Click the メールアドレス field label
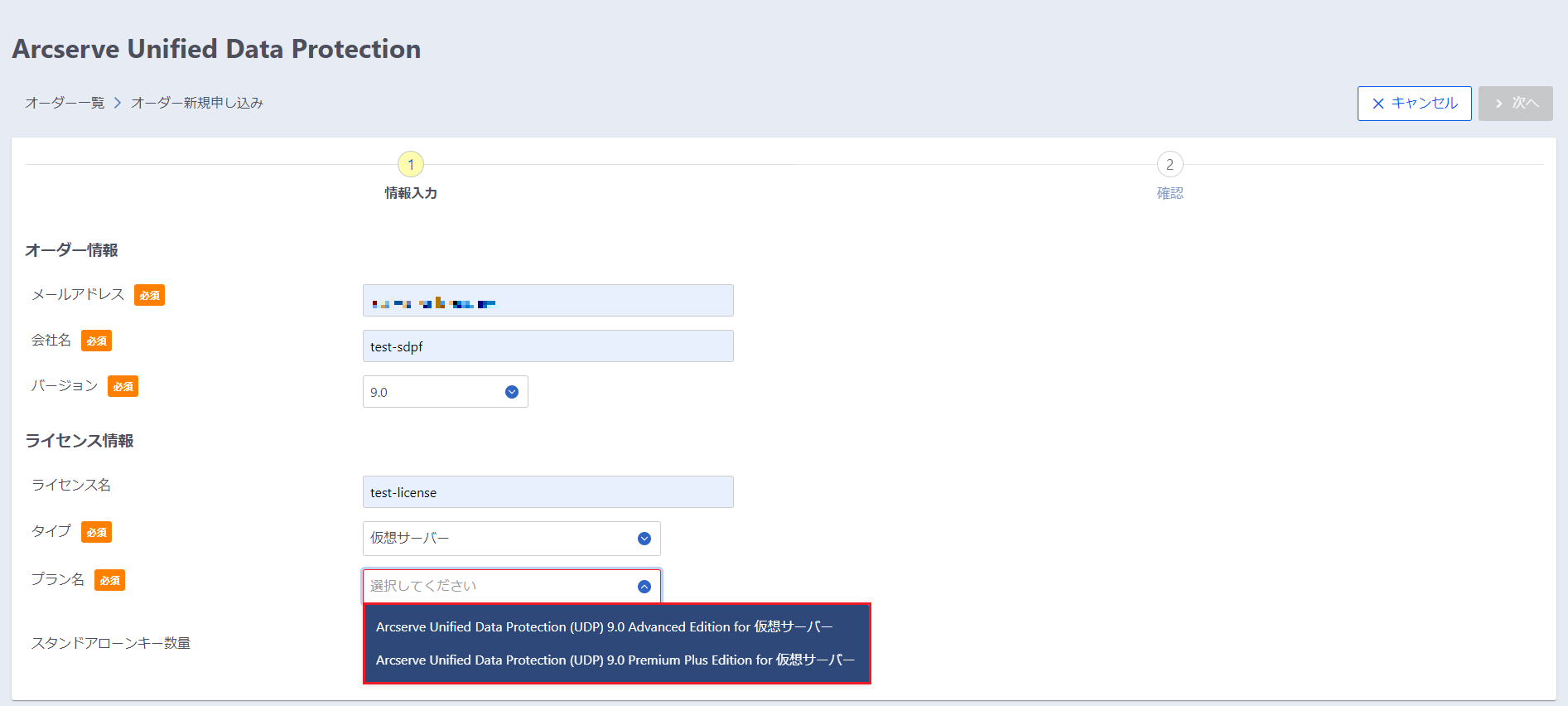 point(78,295)
